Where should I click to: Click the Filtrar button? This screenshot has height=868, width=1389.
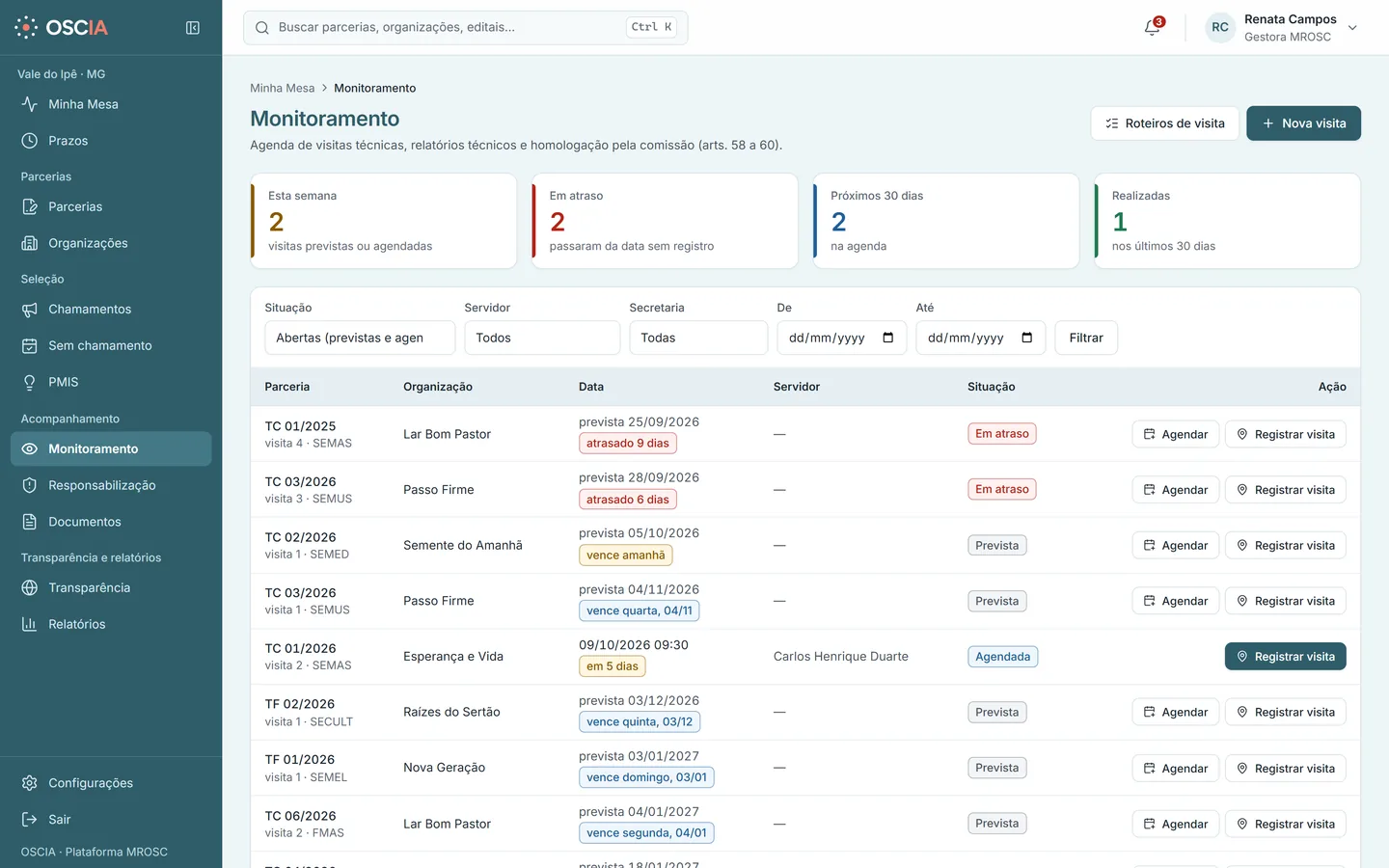coord(1086,338)
